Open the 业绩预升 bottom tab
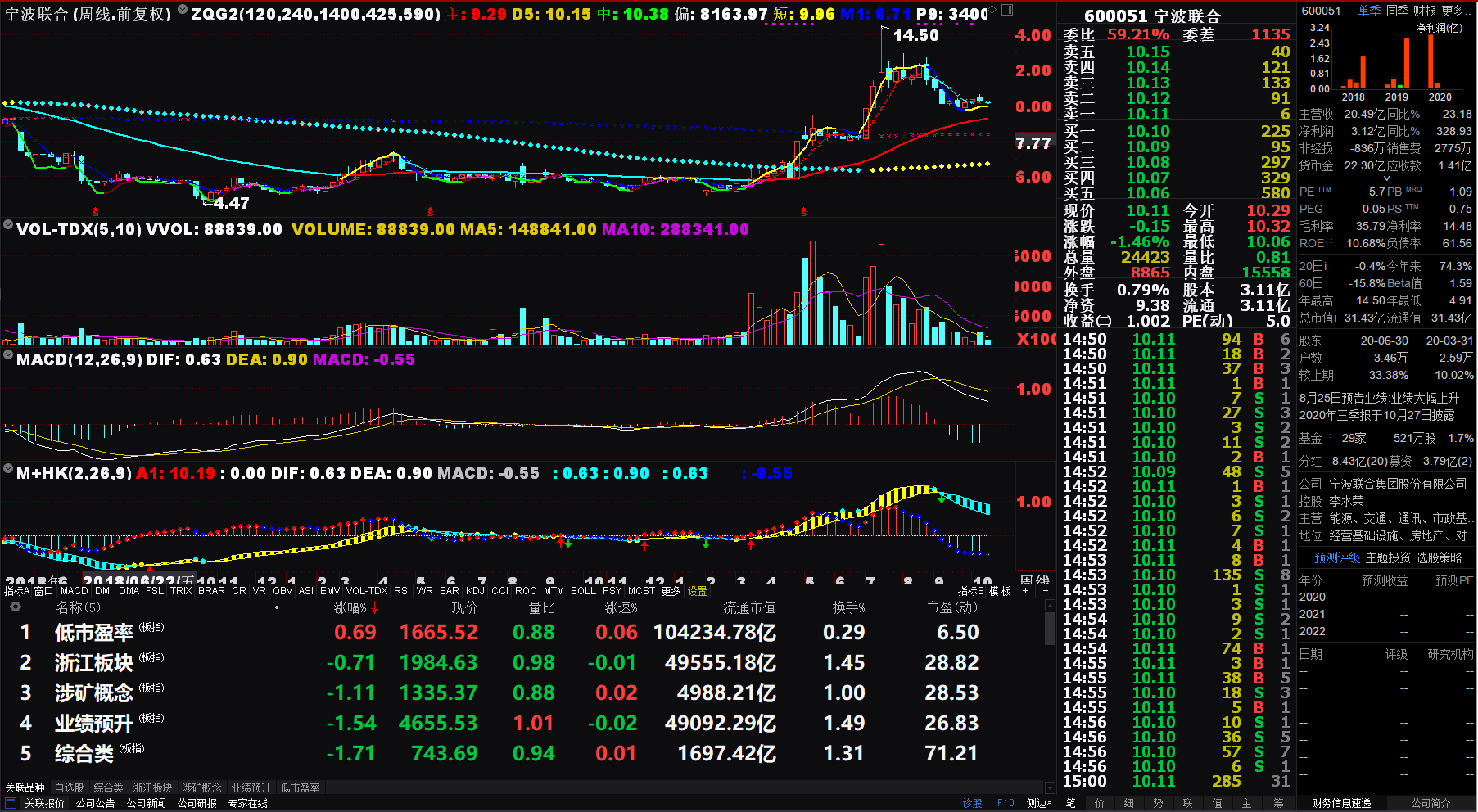1478x812 pixels. (251, 787)
